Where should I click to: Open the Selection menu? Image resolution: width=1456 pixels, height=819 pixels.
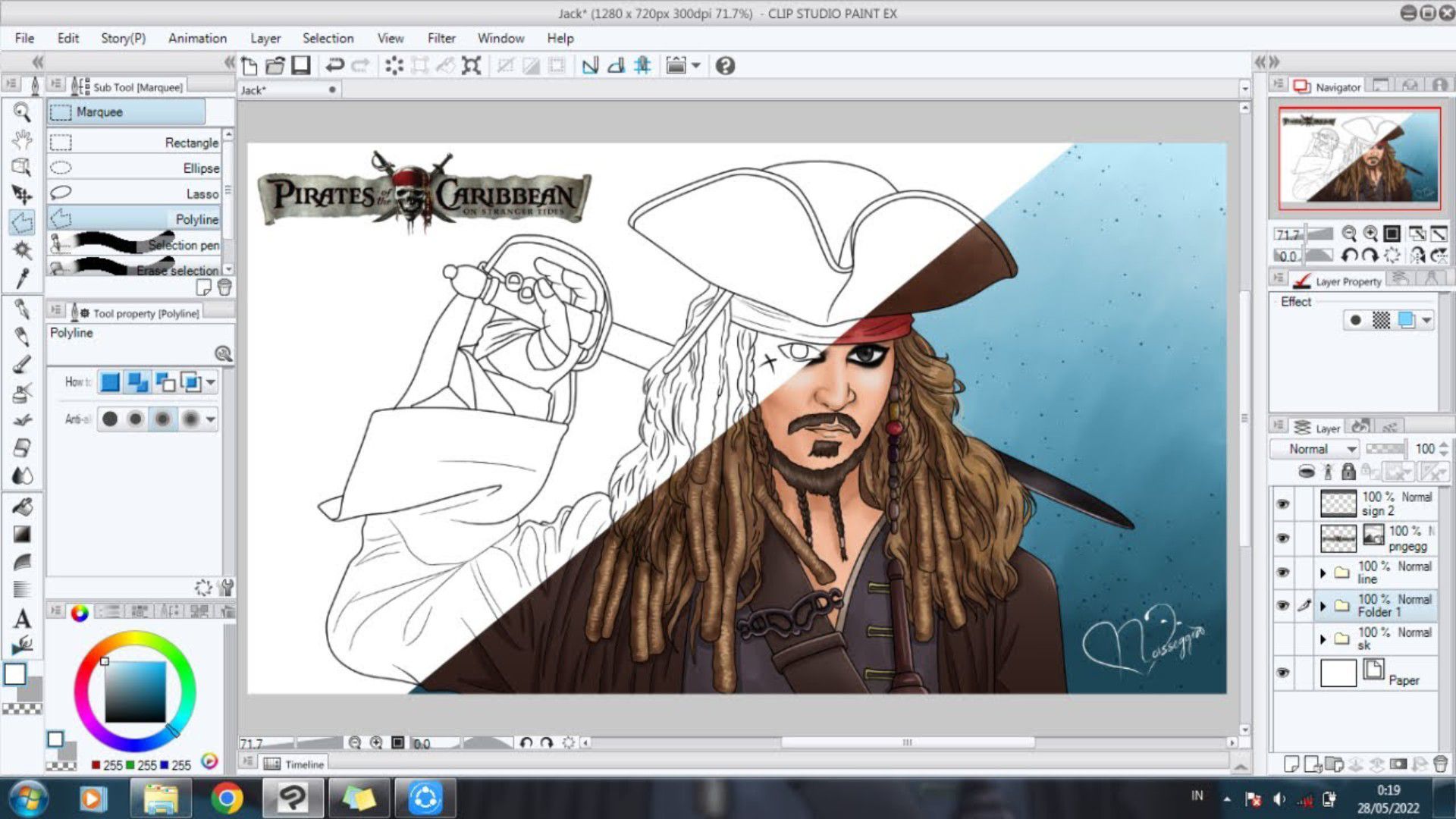[328, 38]
